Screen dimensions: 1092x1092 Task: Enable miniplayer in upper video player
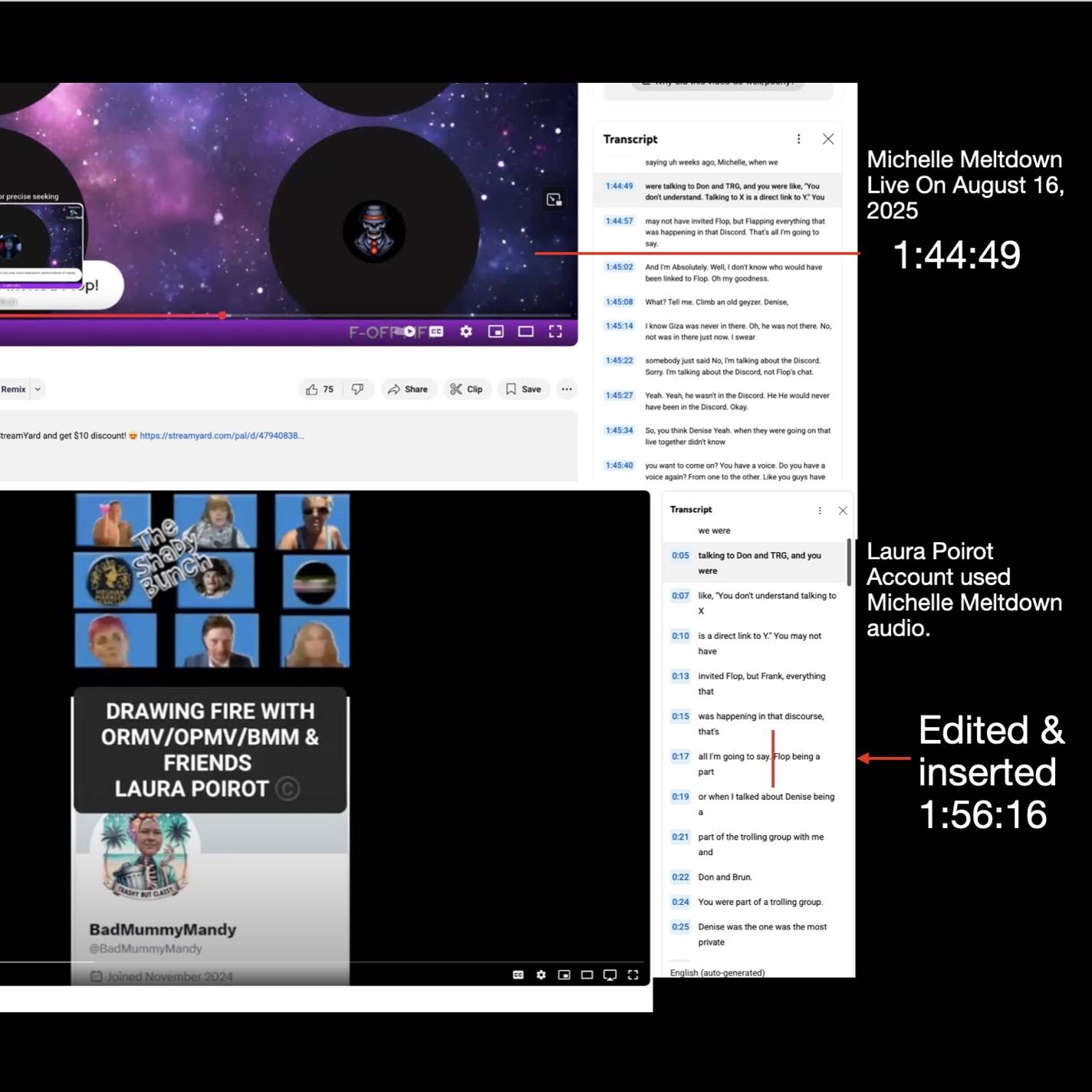(496, 331)
